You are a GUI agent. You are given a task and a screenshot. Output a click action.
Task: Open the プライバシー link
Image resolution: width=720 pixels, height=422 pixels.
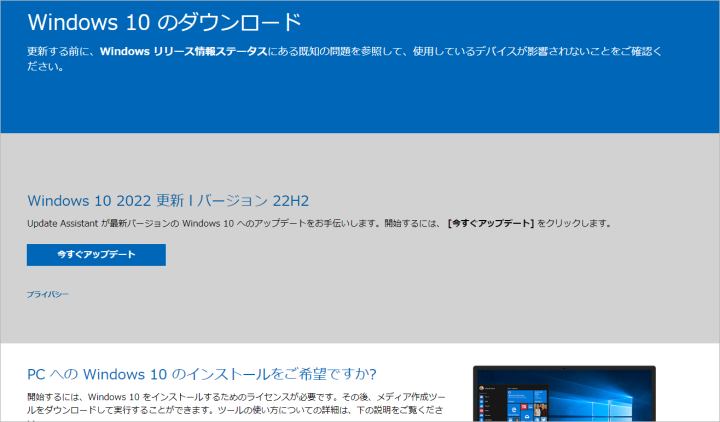point(47,294)
